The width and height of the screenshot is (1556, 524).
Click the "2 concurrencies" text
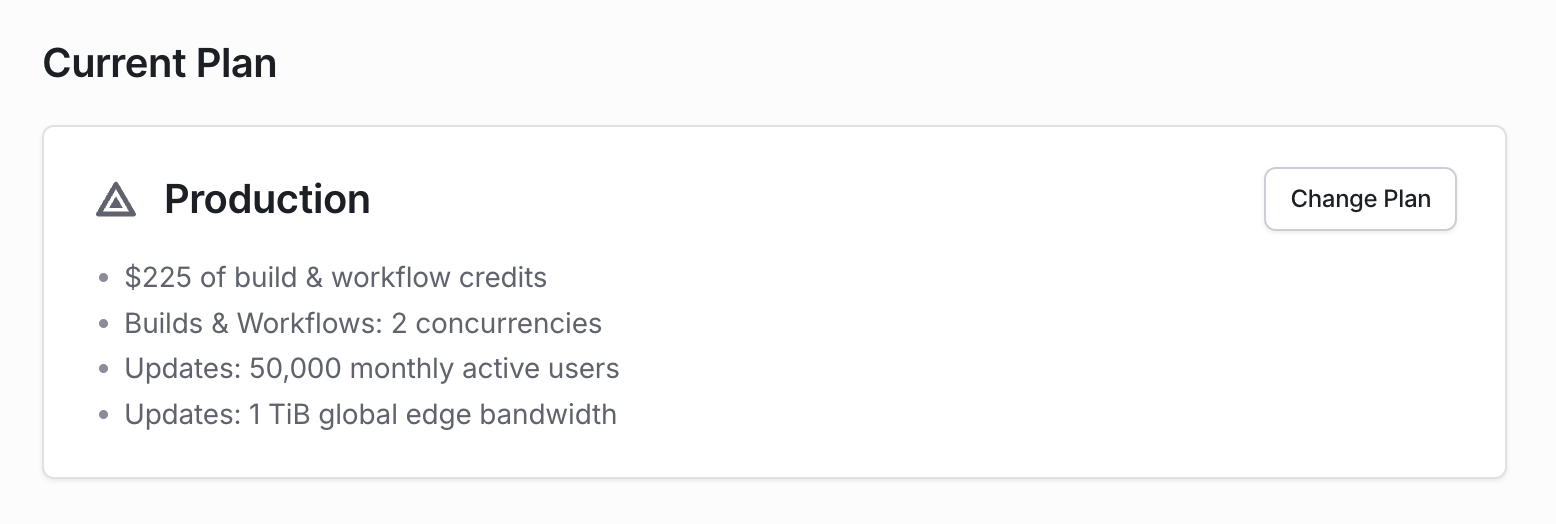point(508,323)
